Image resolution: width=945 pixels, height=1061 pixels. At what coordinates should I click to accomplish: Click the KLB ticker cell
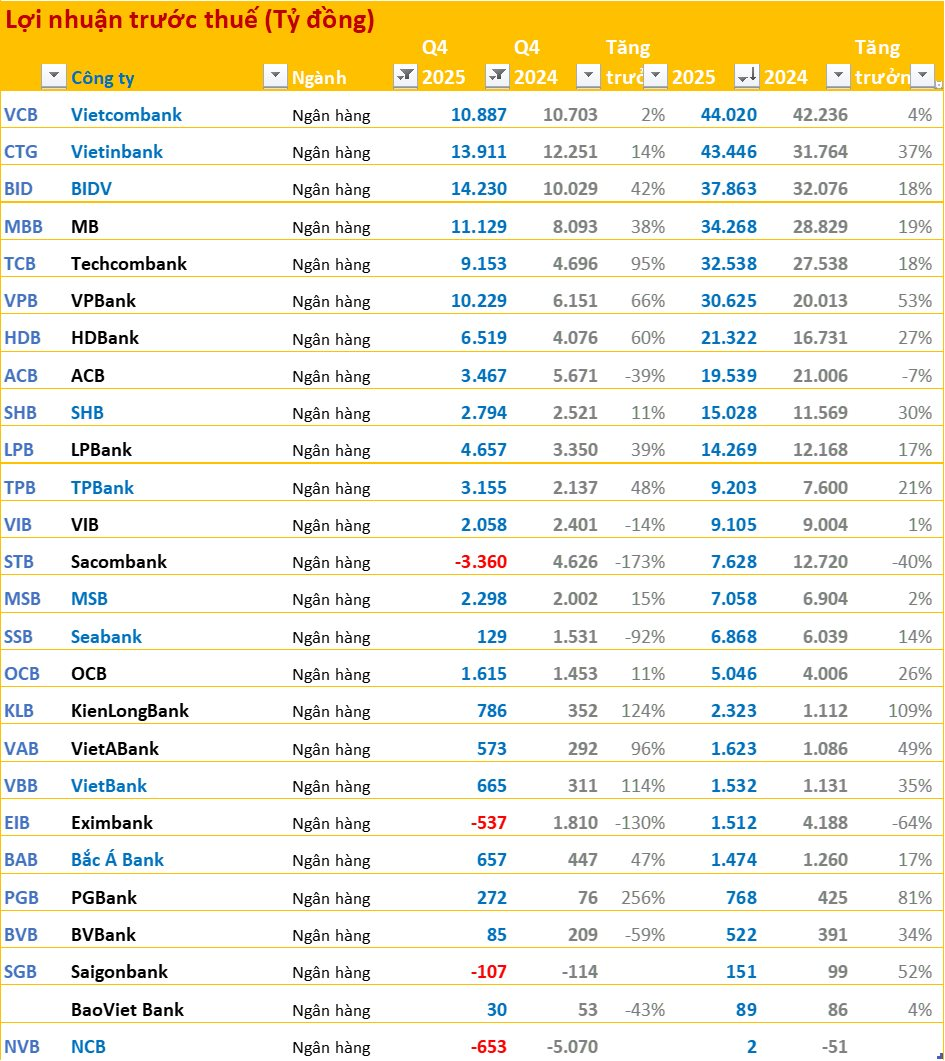21,711
